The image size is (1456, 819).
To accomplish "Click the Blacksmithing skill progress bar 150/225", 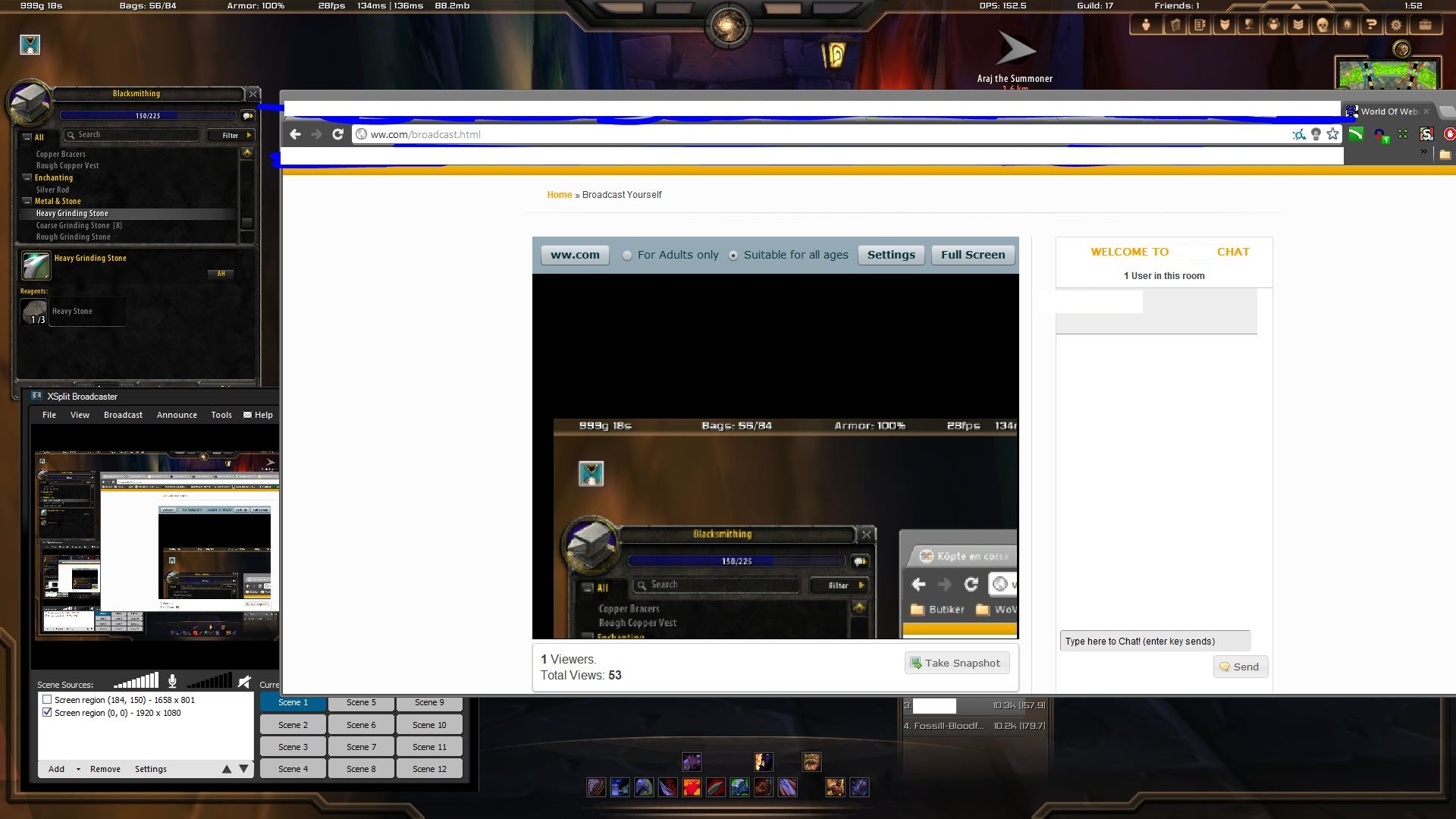I will pos(148,116).
